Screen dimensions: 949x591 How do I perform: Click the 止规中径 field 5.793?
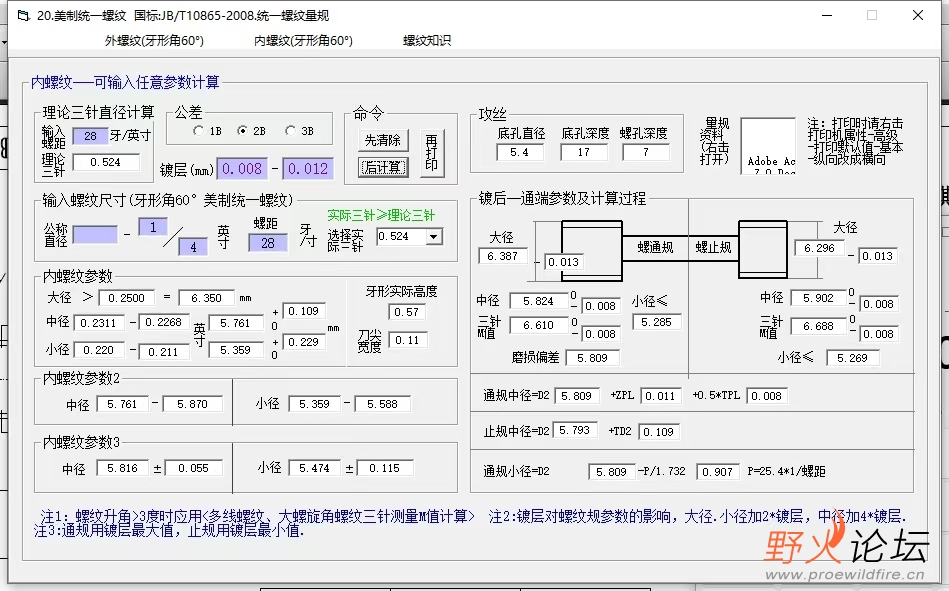pyautogui.click(x=574, y=431)
